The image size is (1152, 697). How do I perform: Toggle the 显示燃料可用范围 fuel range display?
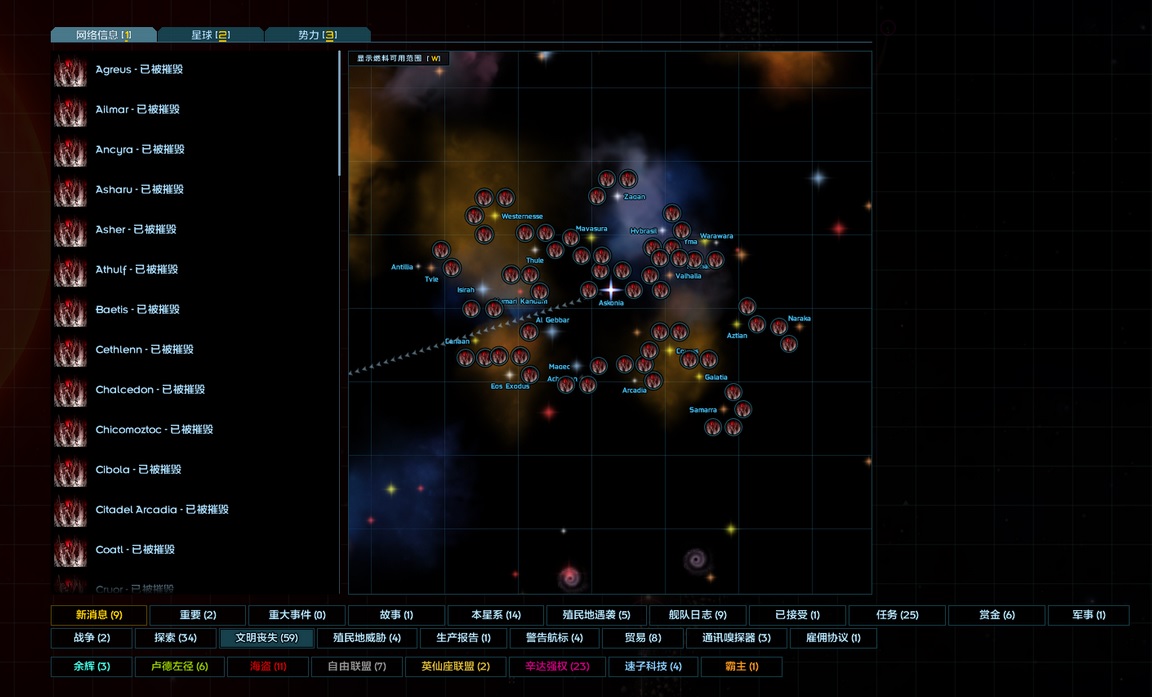(x=399, y=59)
